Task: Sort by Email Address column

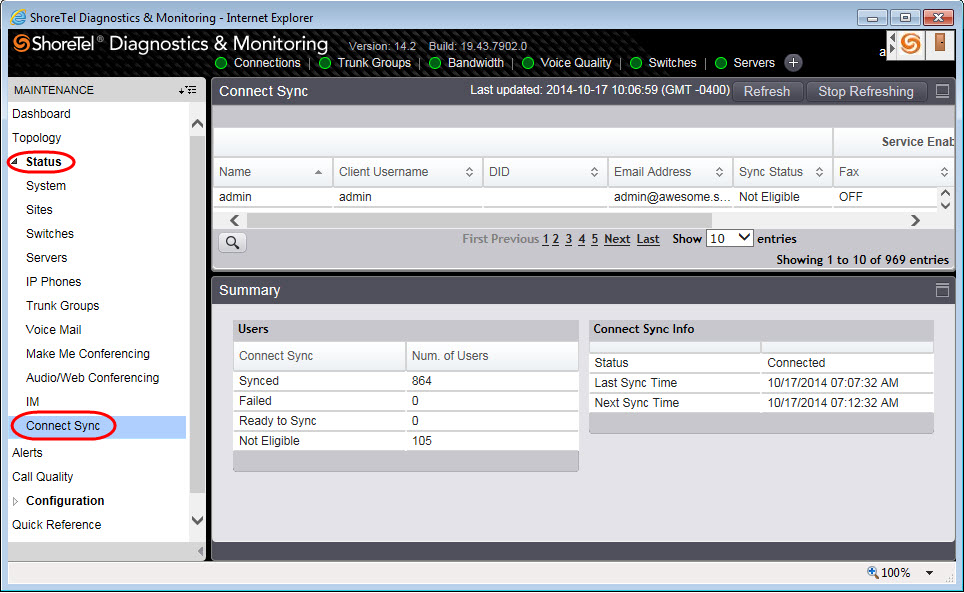Action: click(670, 172)
